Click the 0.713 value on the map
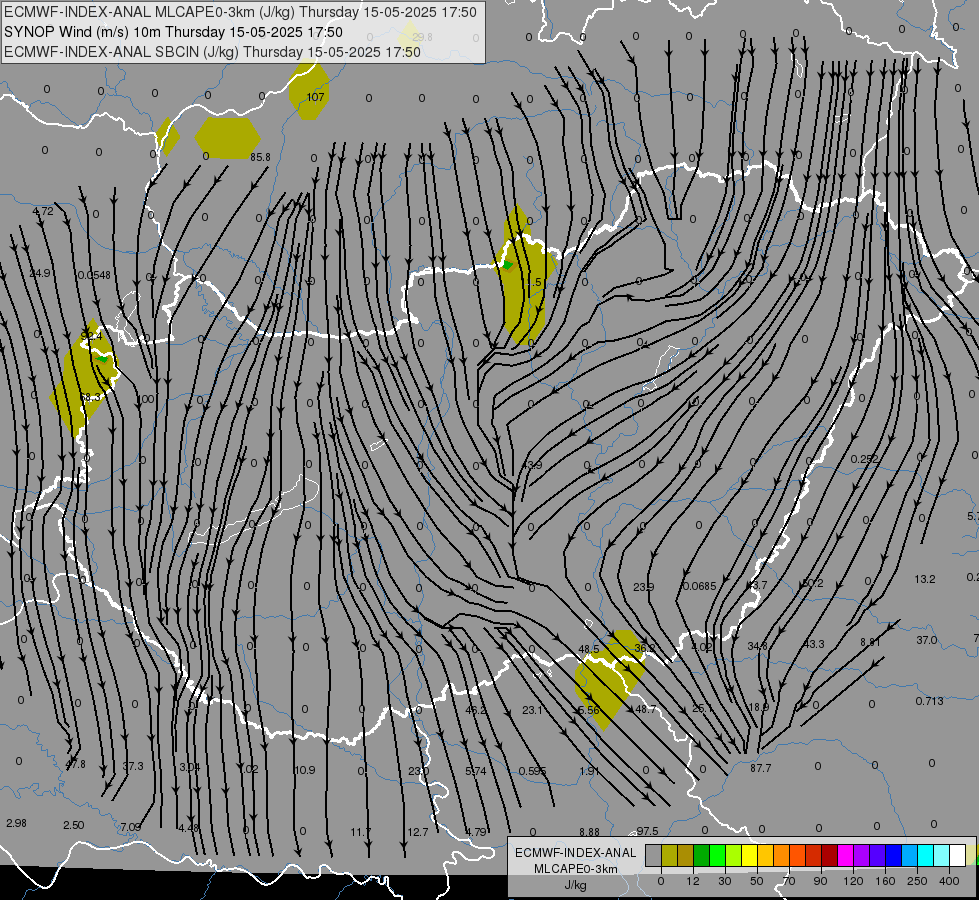The width and height of the screenshot is (979, 900). click(930, 701)
